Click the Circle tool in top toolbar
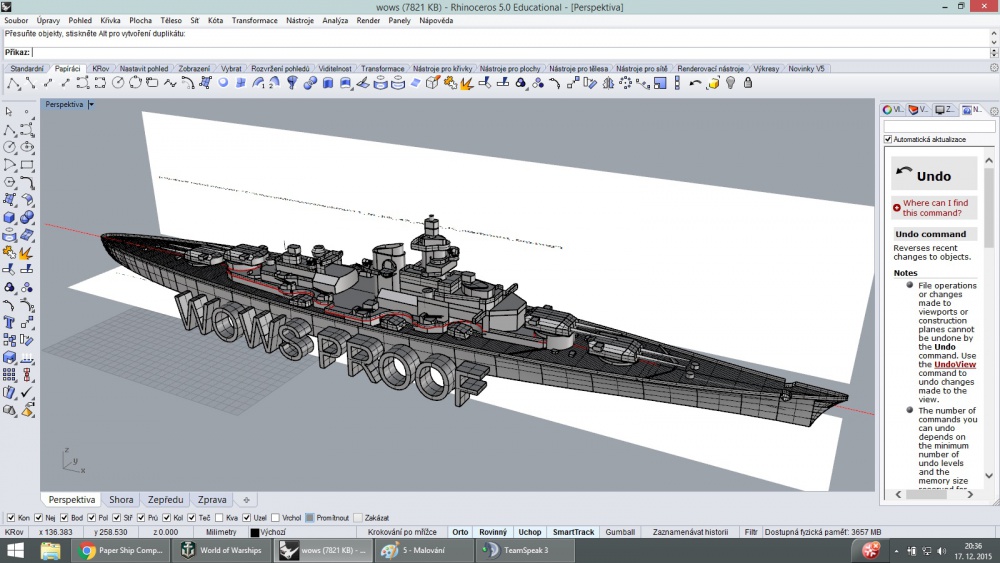The height and width of the screenshot is (563, 1000). tap(118, 83)
